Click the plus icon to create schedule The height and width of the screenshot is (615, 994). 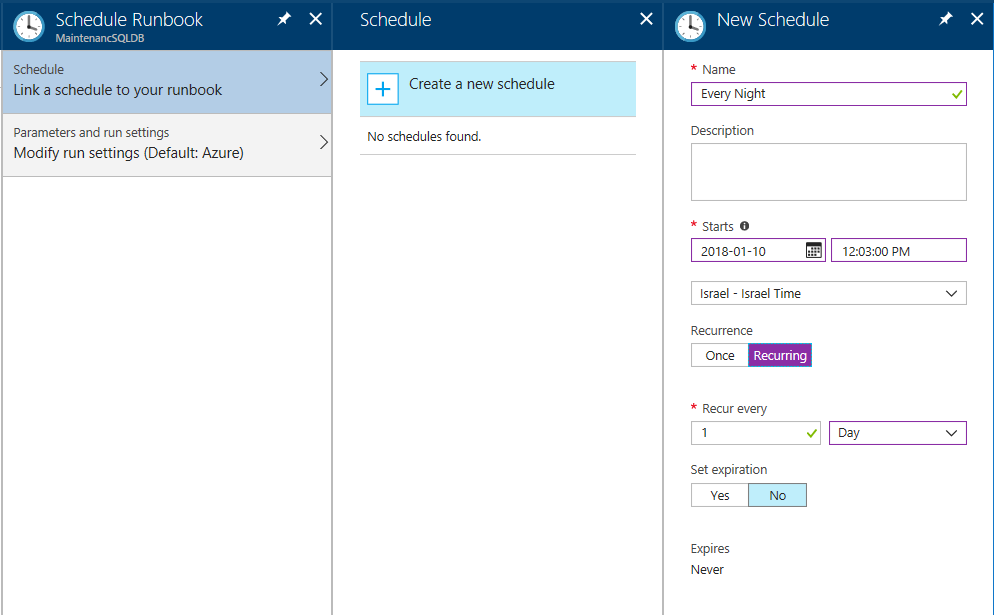pos(383,89)
